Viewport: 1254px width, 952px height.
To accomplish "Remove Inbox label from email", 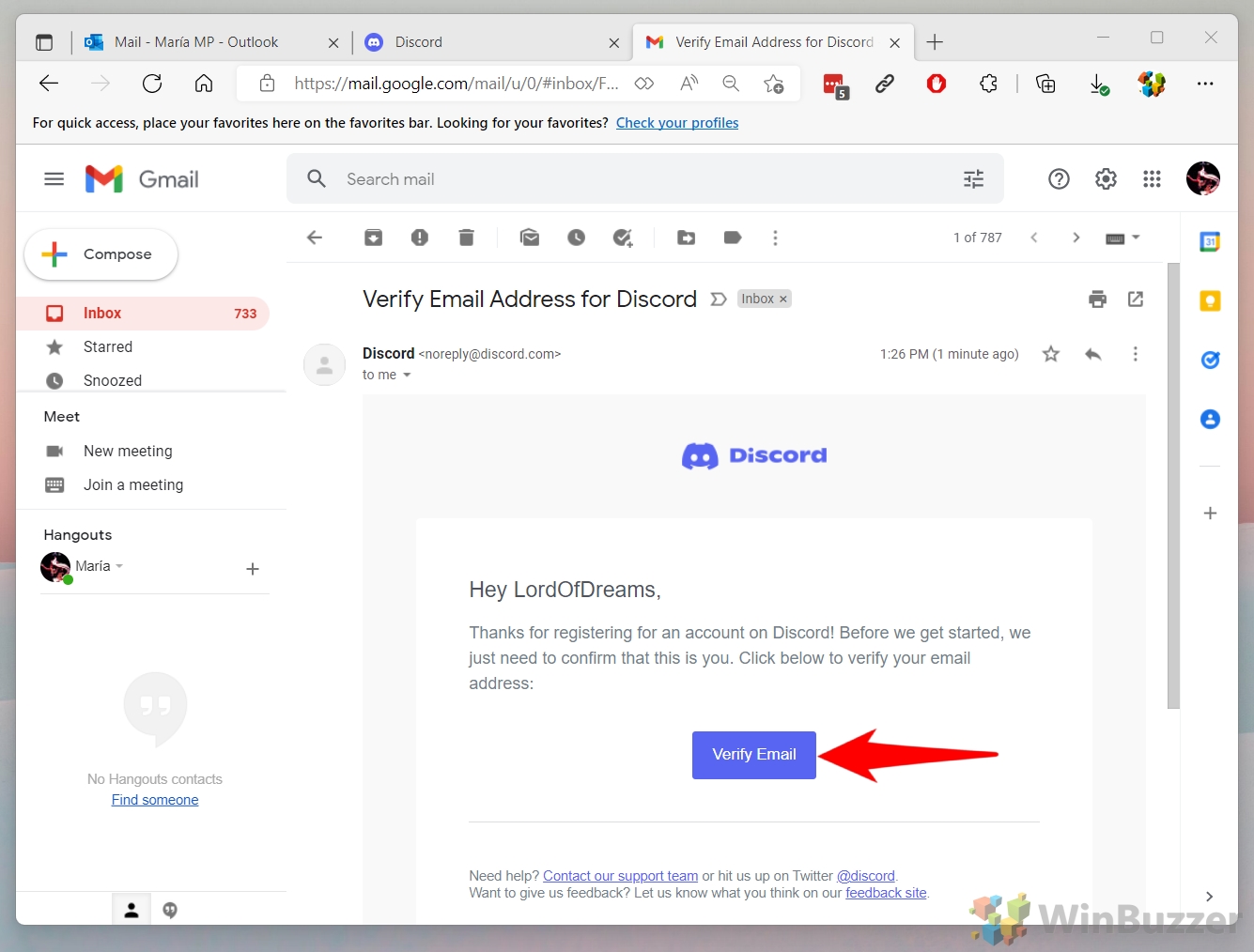I will click(783, 299).
